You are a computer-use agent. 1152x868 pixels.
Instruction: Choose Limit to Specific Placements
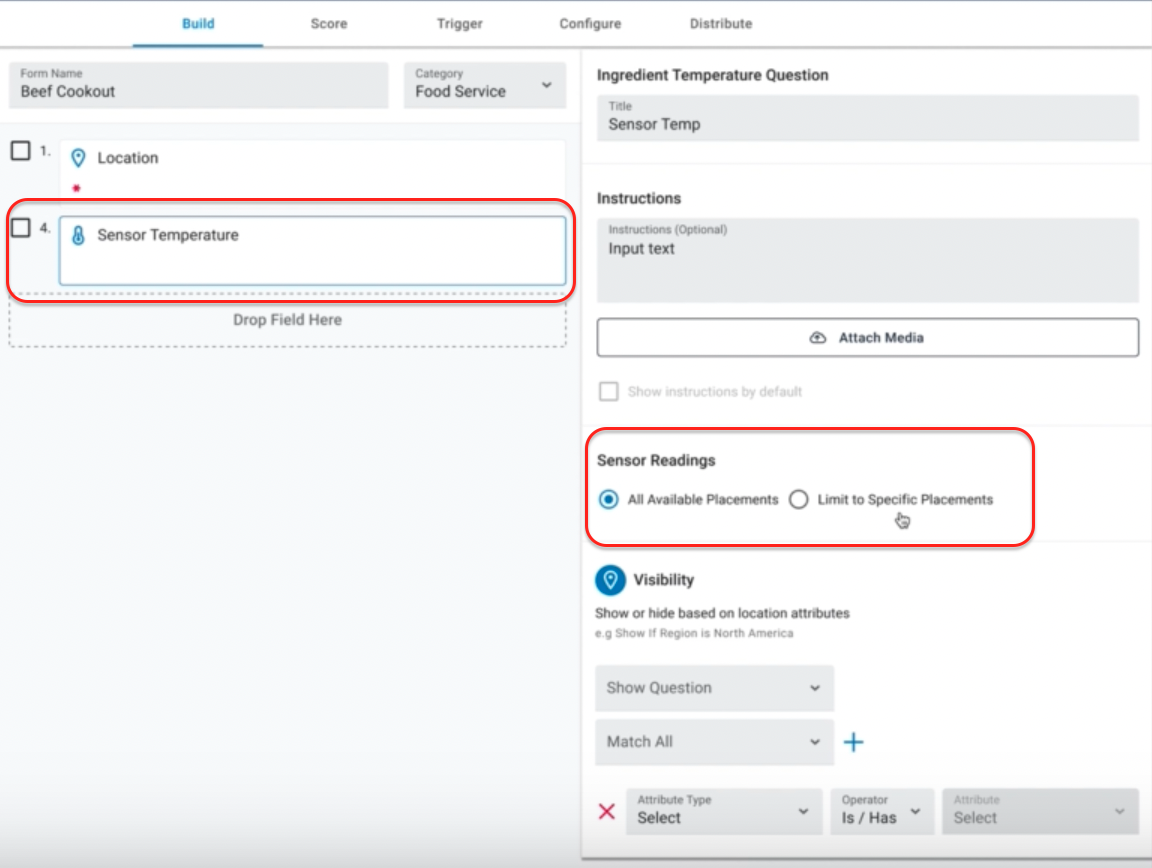pos(798,499)
